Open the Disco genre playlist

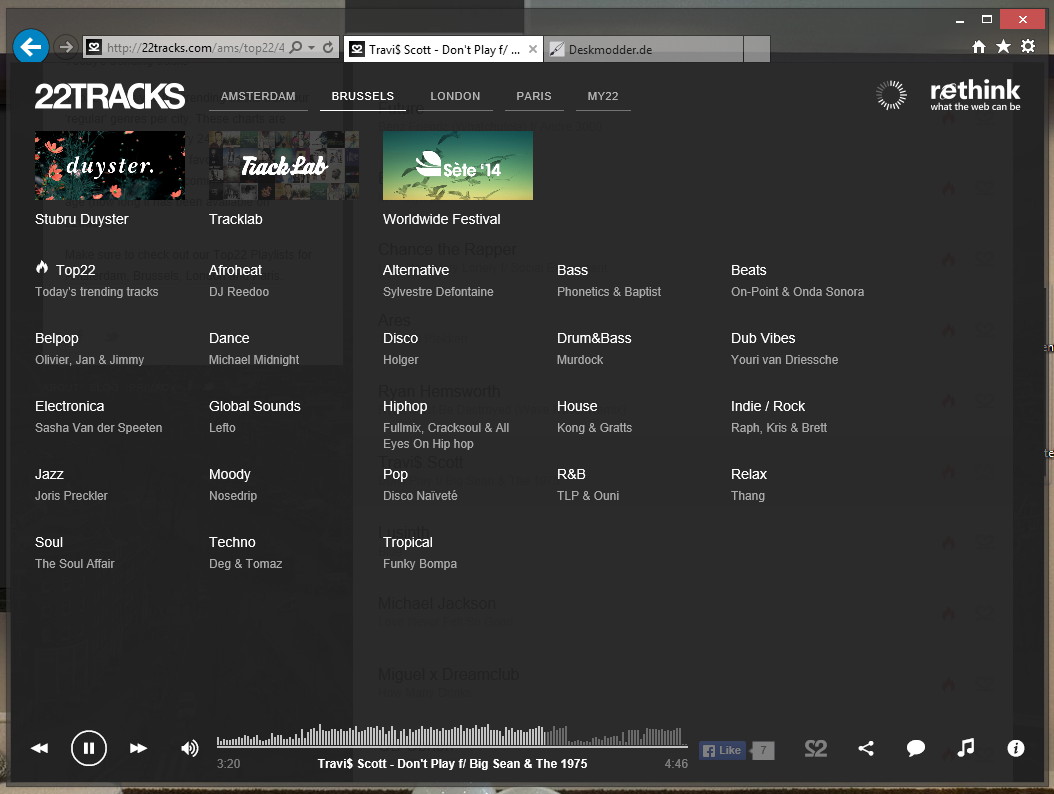(x=401, y=338)
